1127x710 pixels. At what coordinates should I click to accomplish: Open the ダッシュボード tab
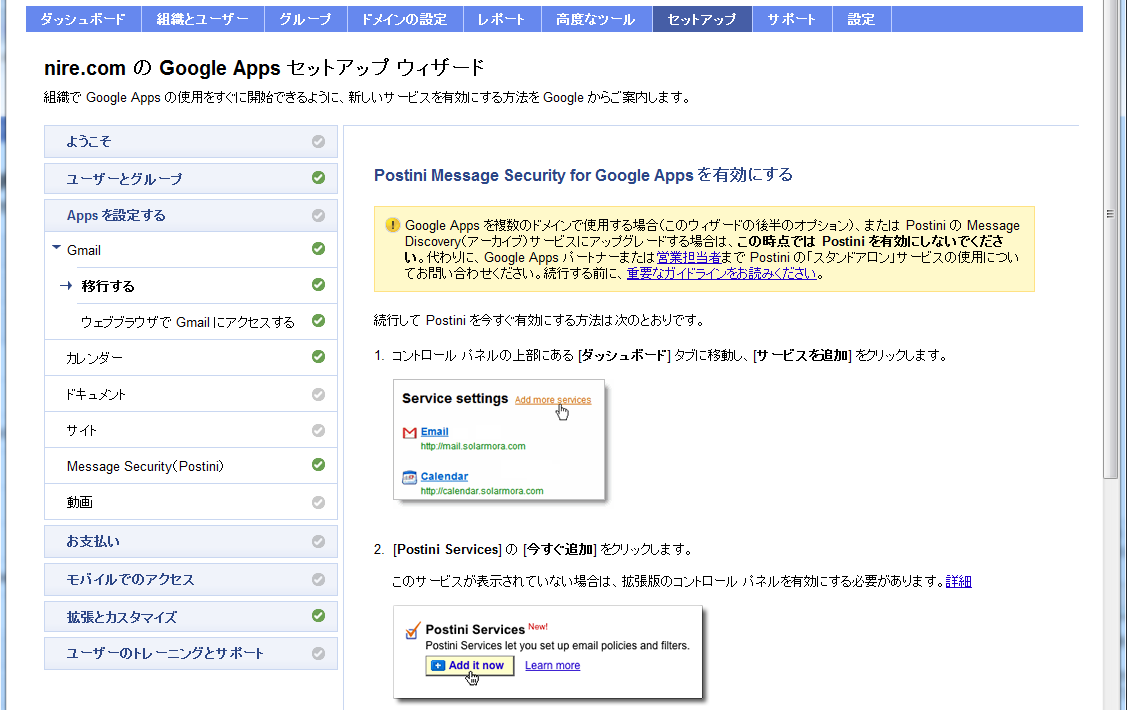pos(83,19)
